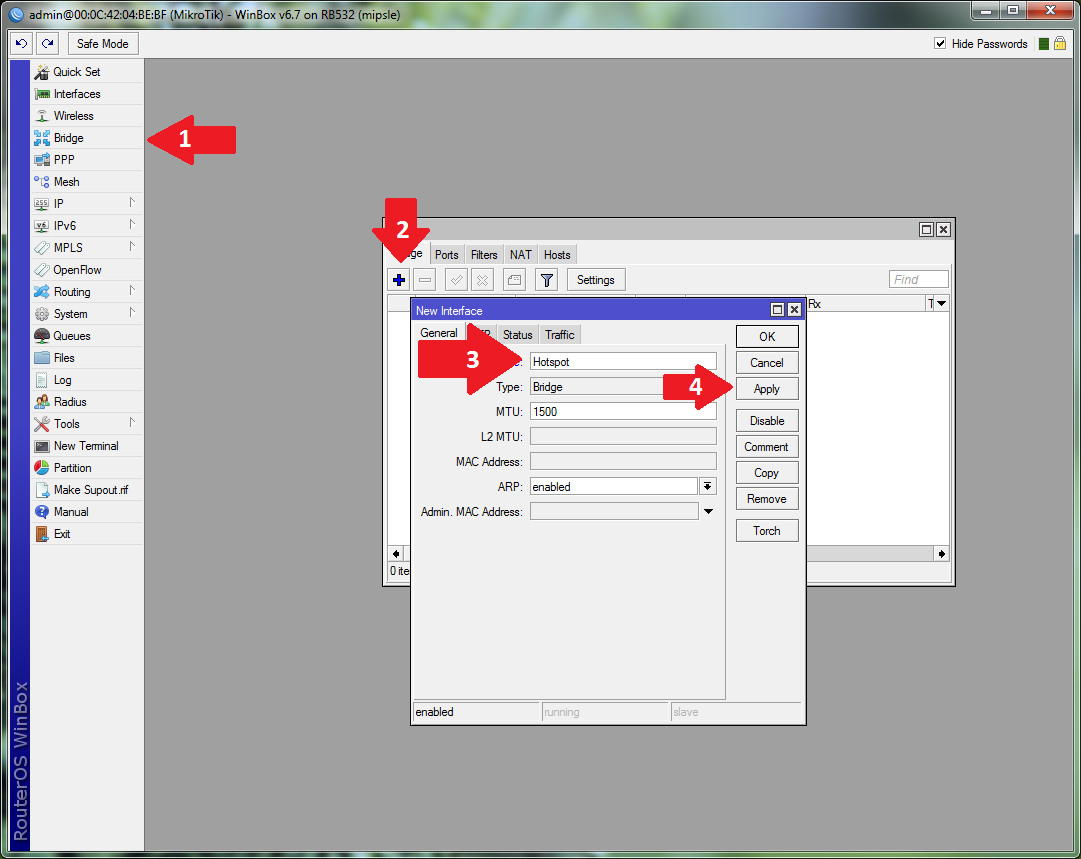Open the Log sidebar entry

coord(87,380)
